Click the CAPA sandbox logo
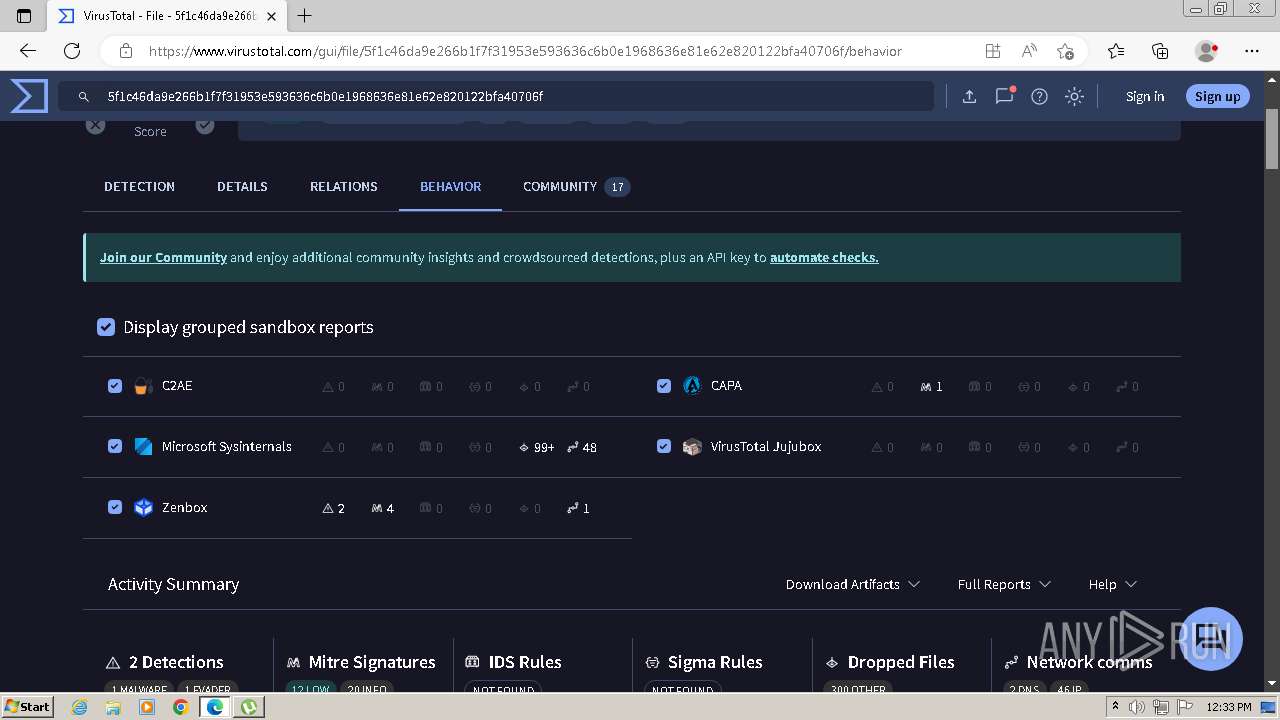Screen dimensions: 1280x720 pyautogui.click(x=692, y=385)
